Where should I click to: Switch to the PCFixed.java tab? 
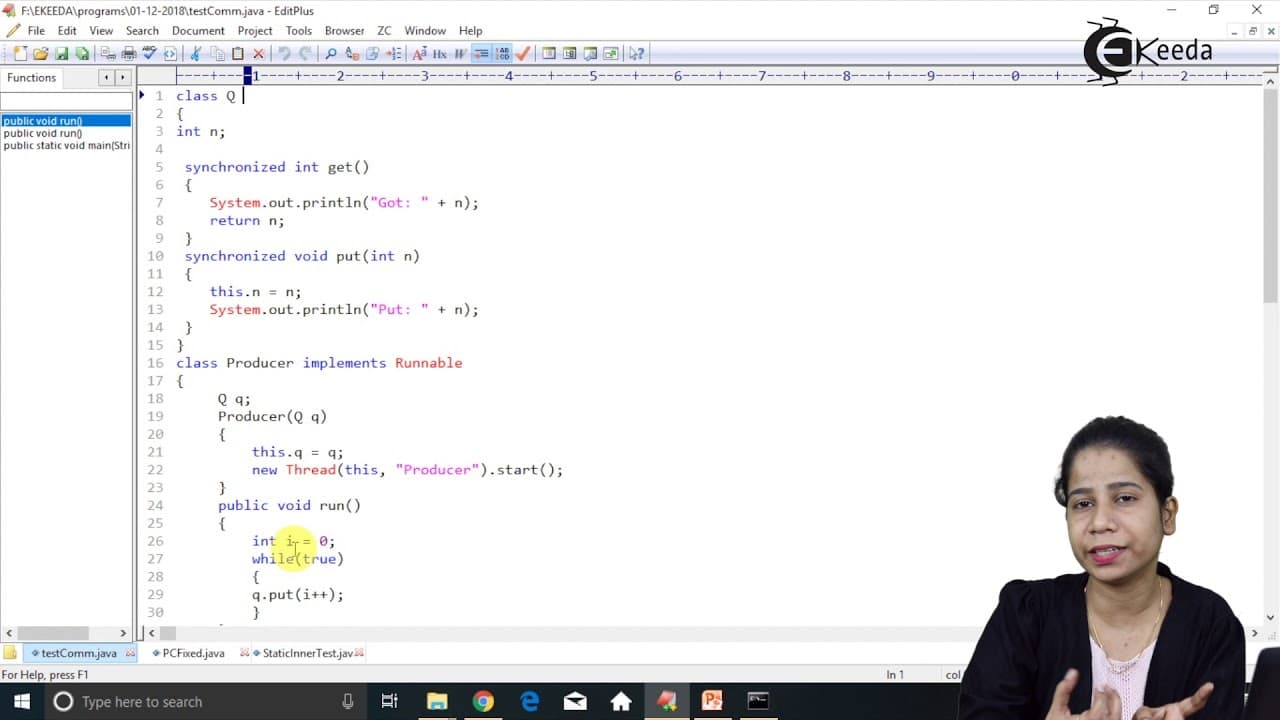click(193, 653)
